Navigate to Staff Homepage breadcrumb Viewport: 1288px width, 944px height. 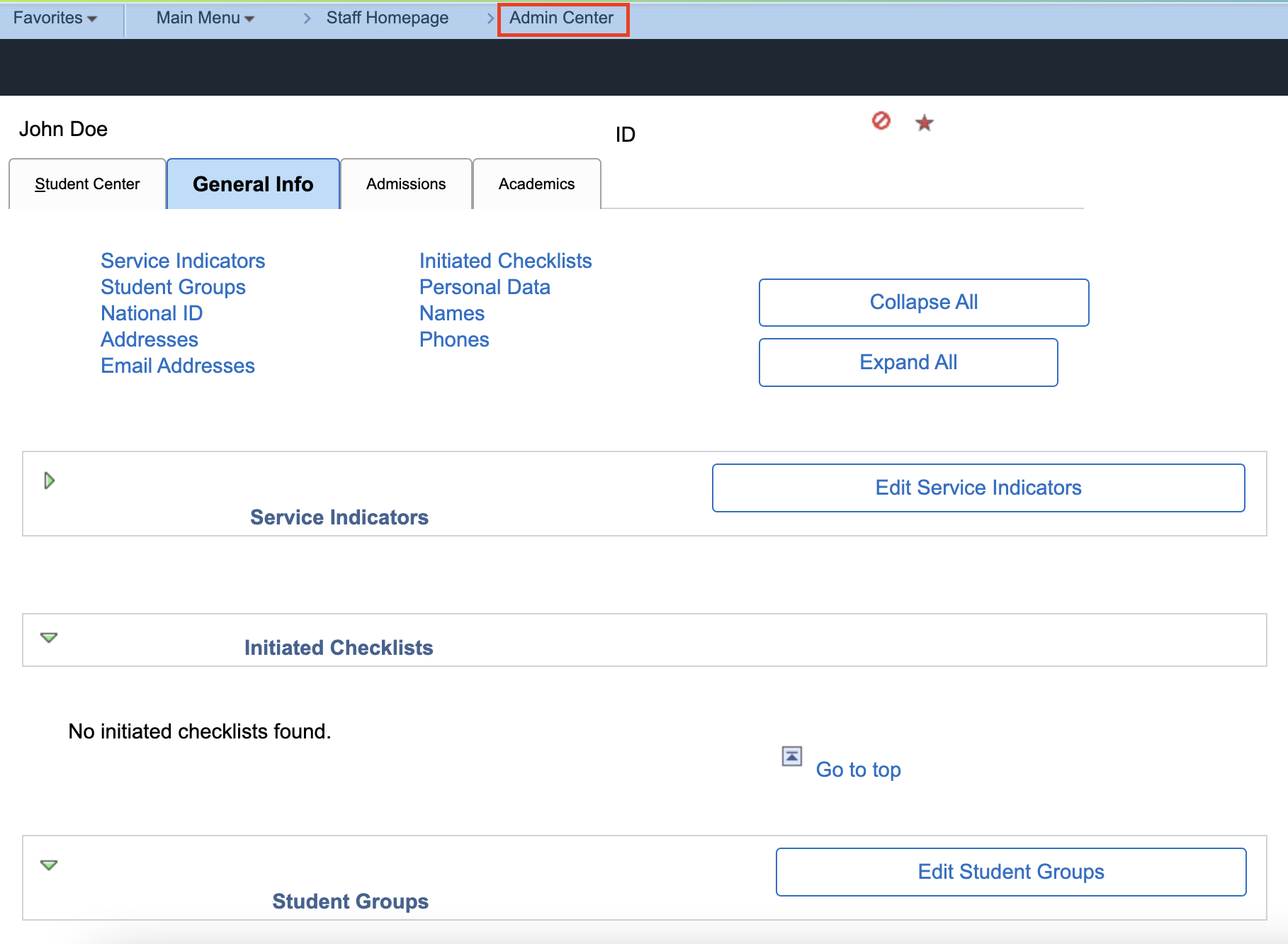[x=387, y=18]
